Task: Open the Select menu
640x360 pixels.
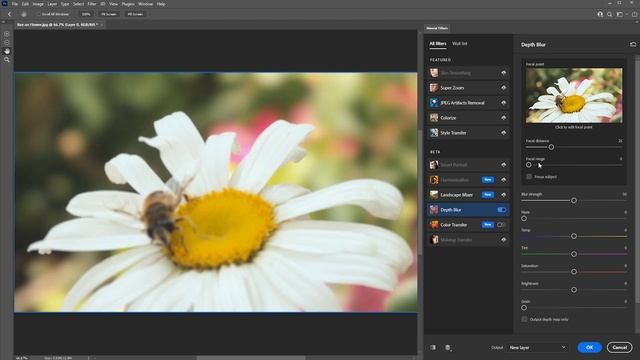Action: tap(78, 4)
